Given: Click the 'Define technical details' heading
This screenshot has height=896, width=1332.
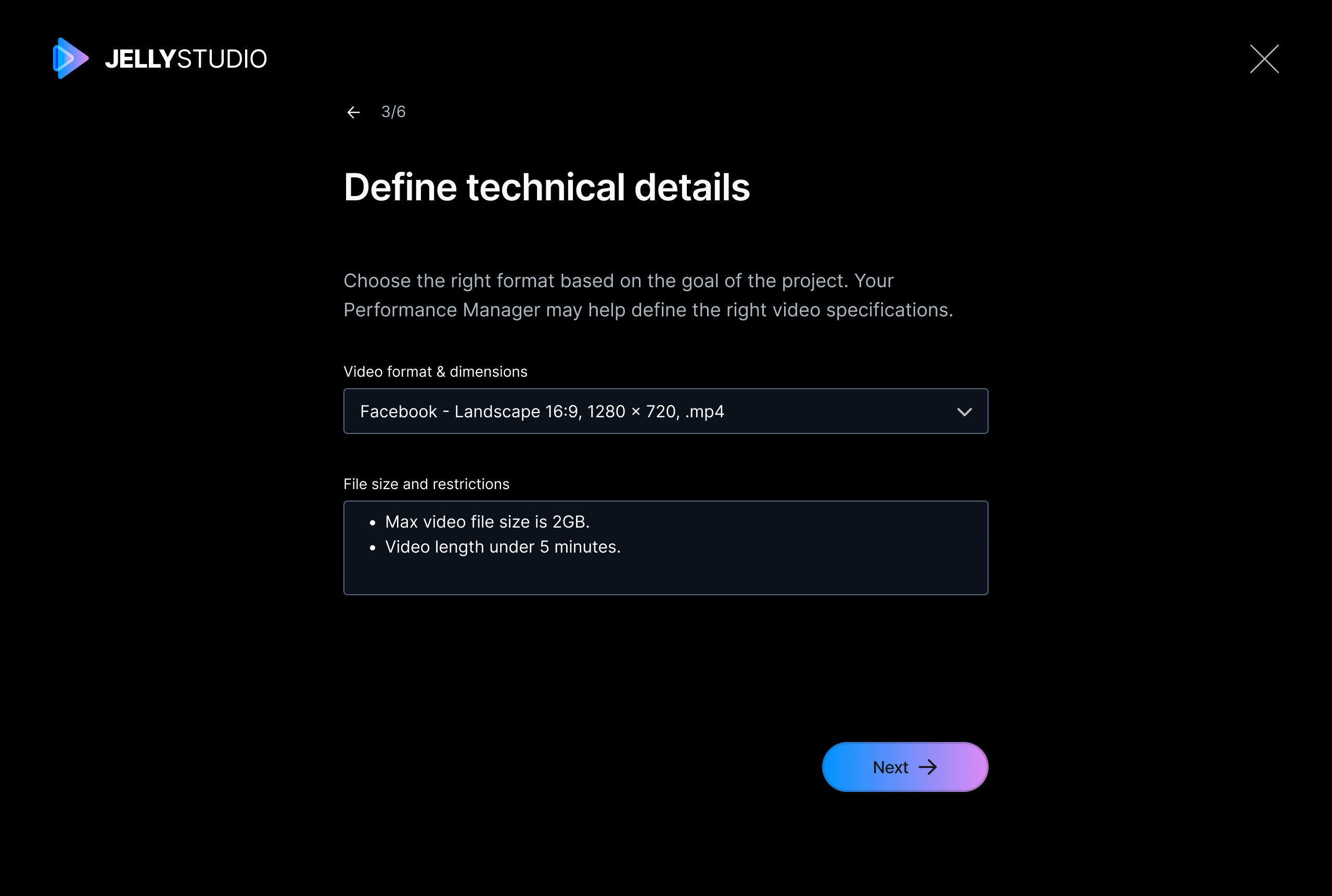Looking at the screenshot, I should pyautogui.click(x=547, y=187).
